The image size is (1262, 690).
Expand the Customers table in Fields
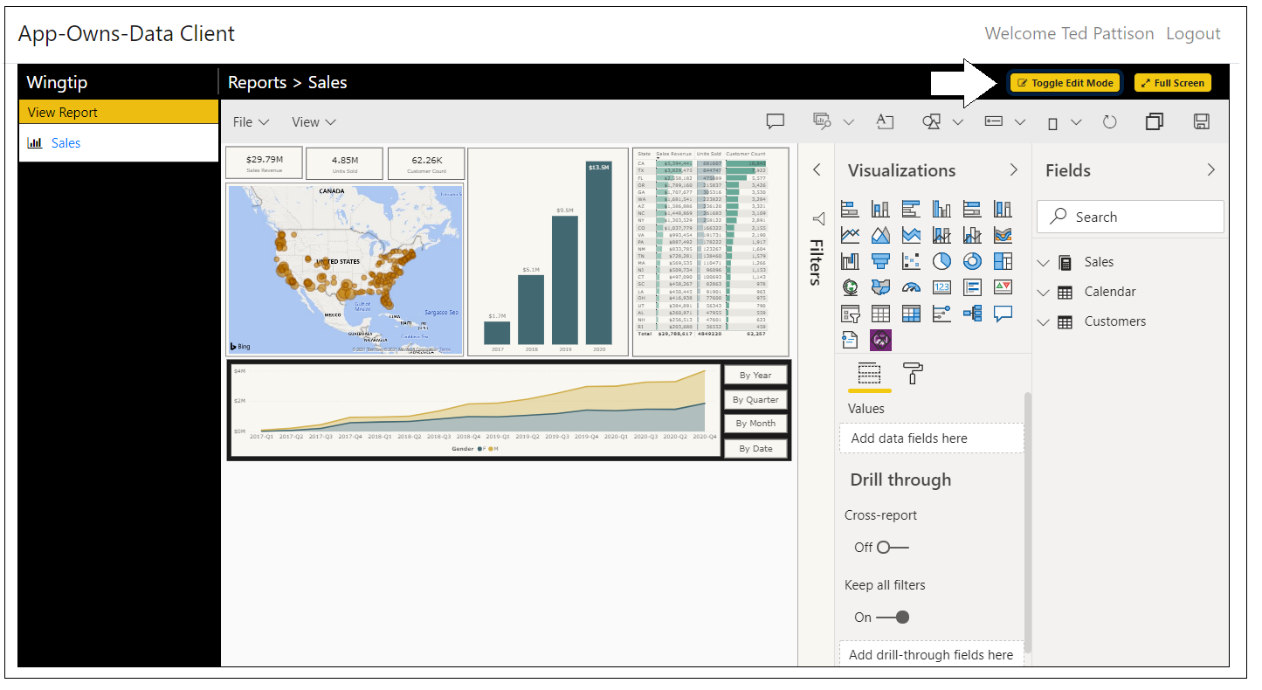coord(1044,322)
